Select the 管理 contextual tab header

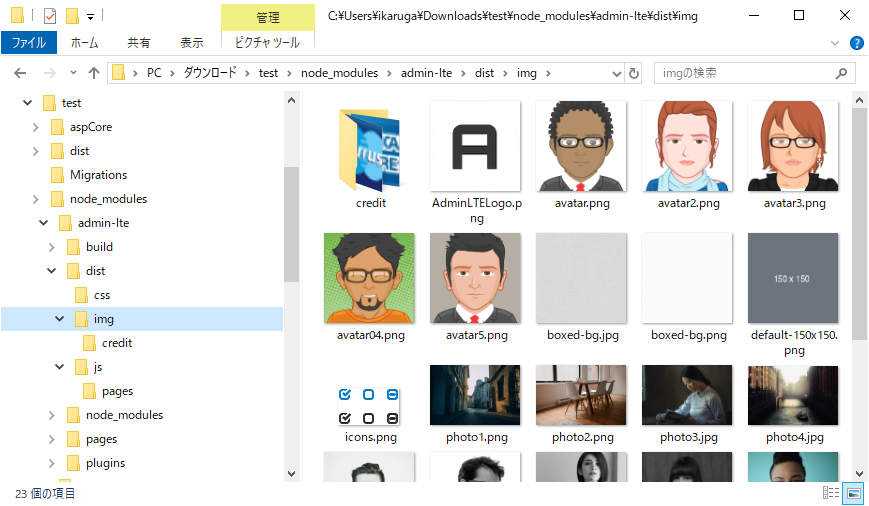coord(268,17)
